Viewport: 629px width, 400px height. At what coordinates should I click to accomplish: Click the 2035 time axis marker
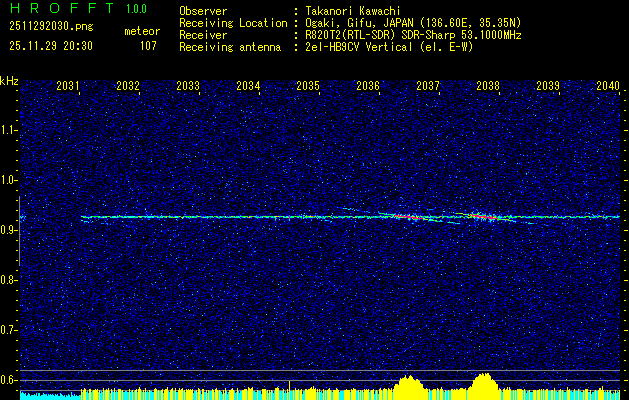(308, 86)
